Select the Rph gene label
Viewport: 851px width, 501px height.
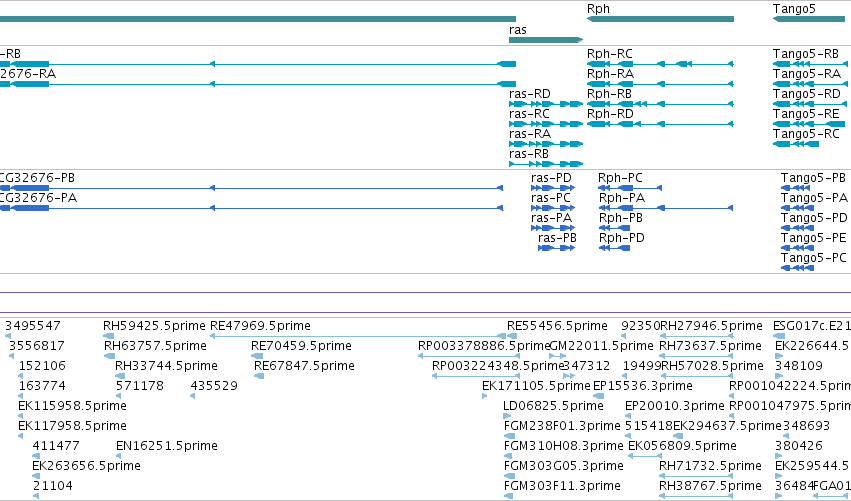pyautogui.click(x=598, y=9)
